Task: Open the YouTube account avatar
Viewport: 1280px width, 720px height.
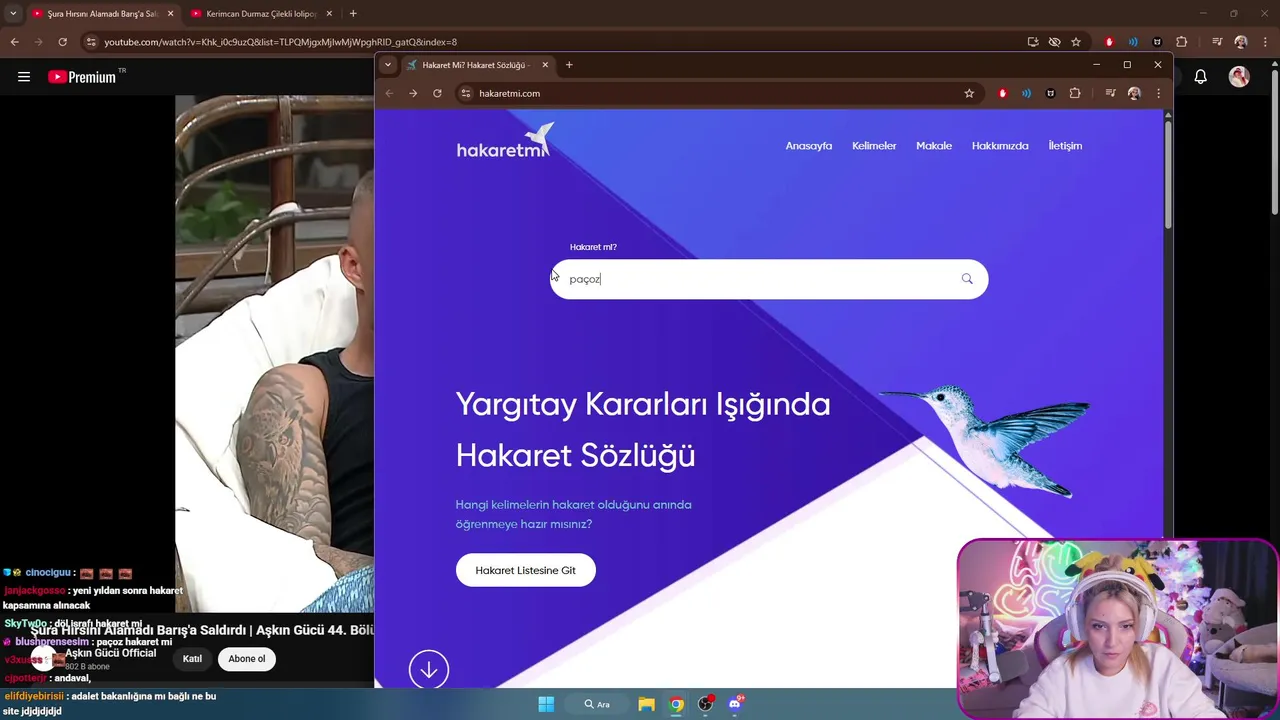Action: click(x=1239, y=77)
